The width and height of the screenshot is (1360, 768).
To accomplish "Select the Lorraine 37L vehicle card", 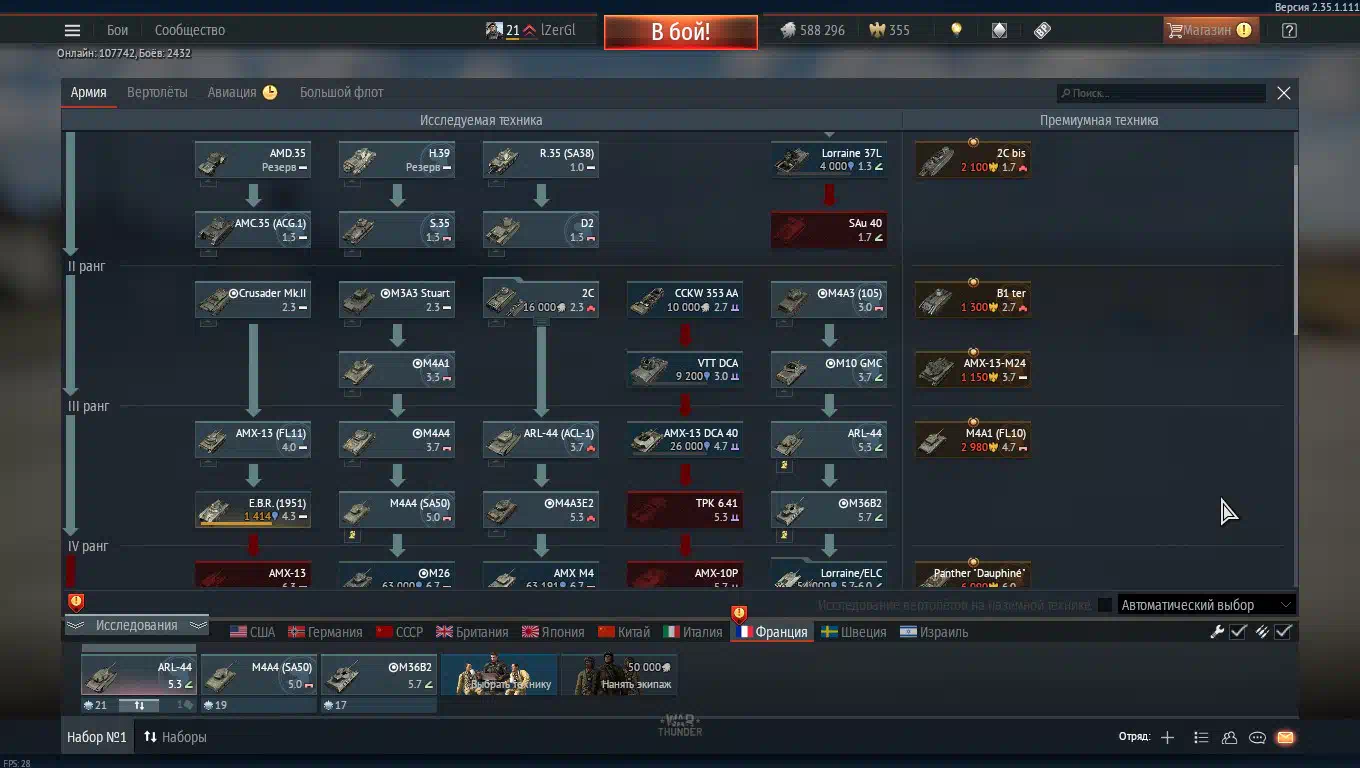I will click(829, 160).
